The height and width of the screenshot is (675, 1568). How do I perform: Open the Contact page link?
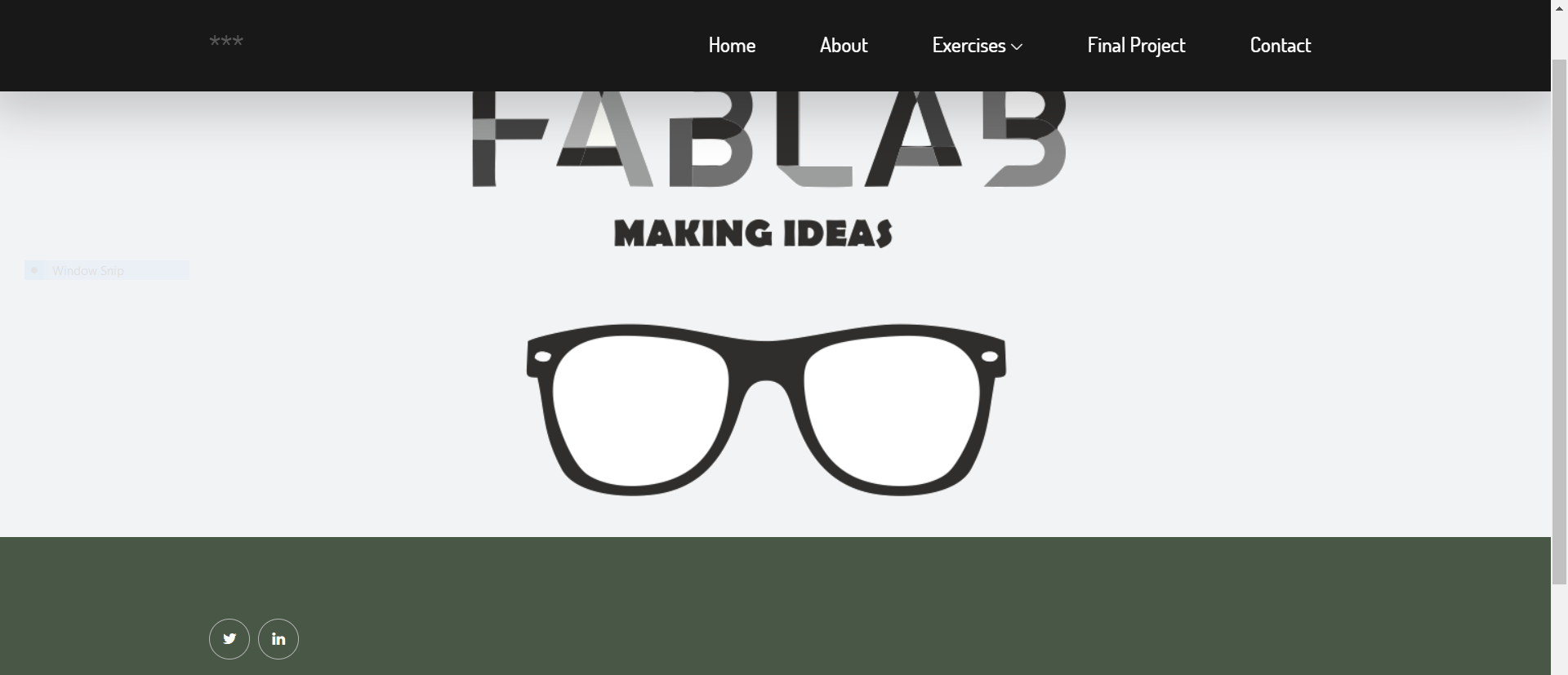pos(1281,46)
